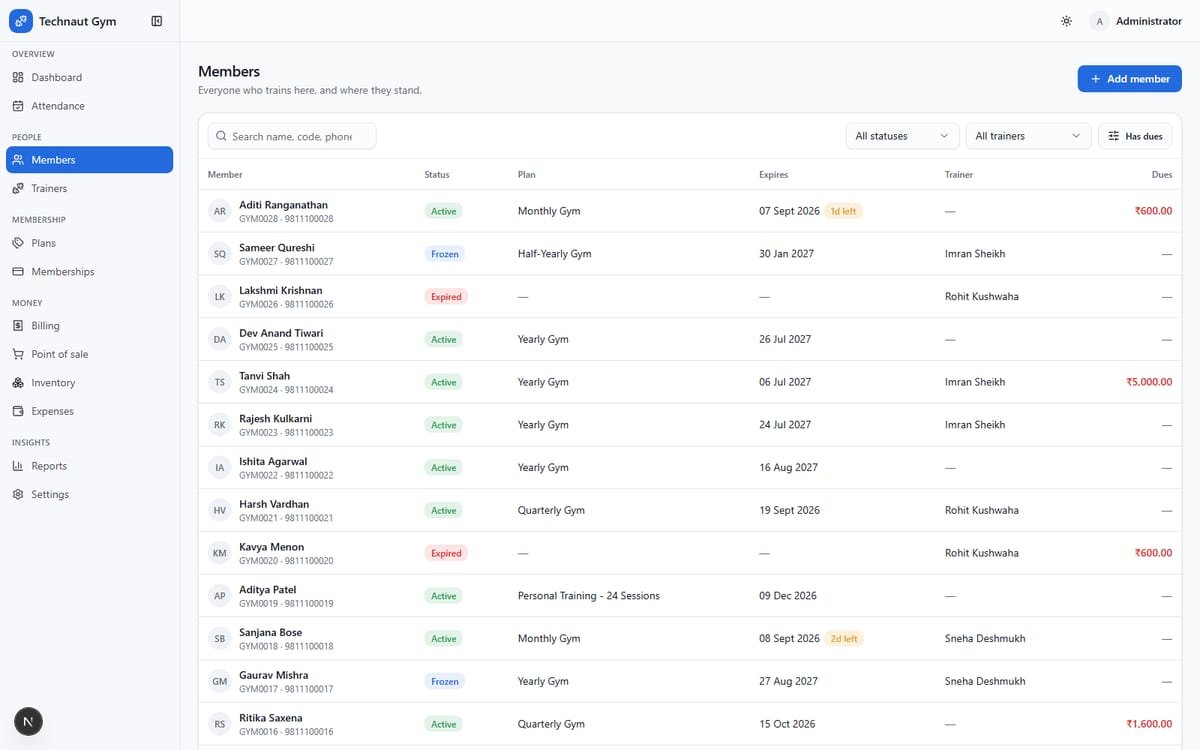Image resolution: width=1200 pixels, height=750 pixels.
Task: Click trainer Rohit Kushwaha in Lakshmi Krishnan row
Action: coord(982,297)
